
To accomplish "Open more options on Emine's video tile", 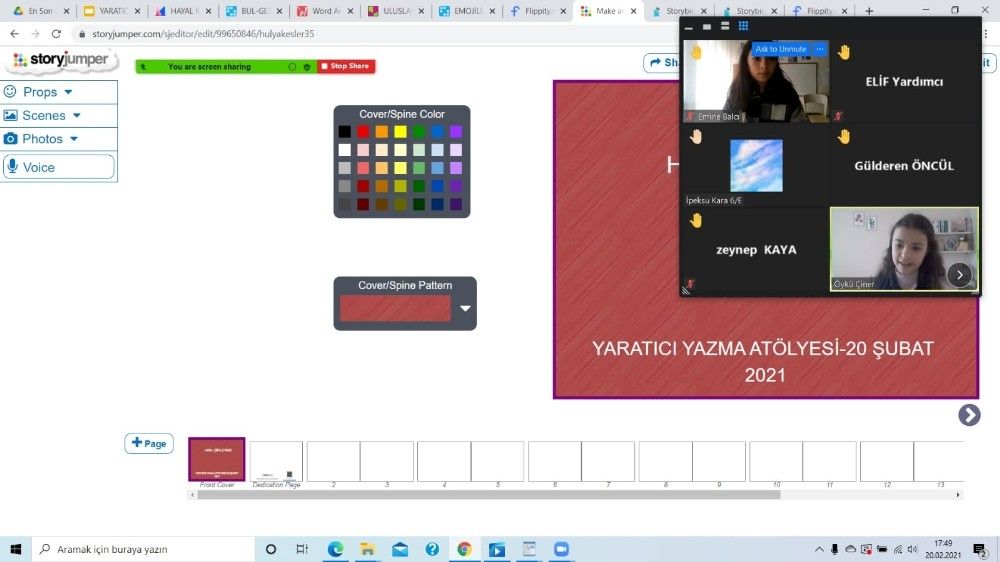I will [x=820, y=49].
